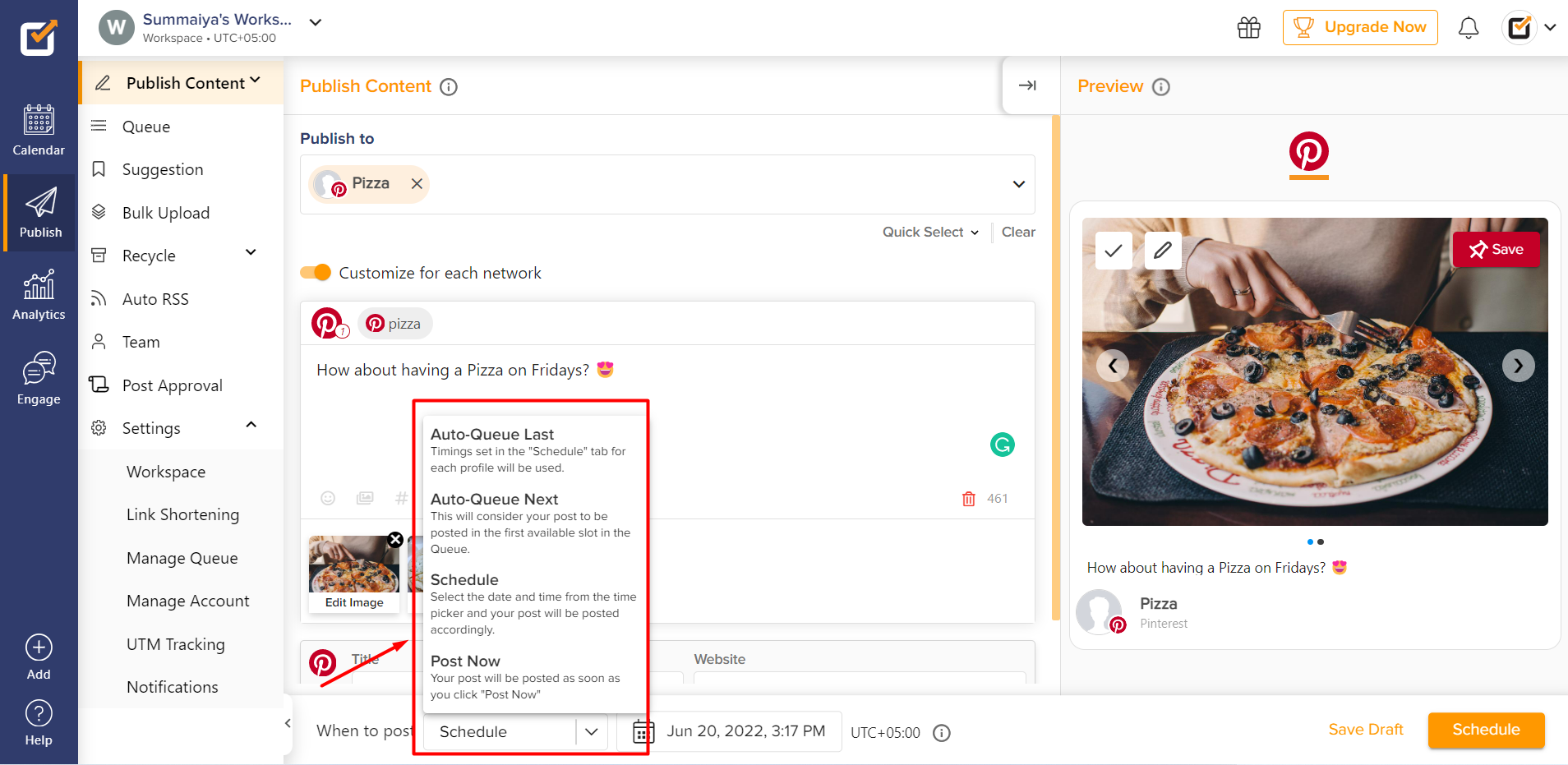Screen dimensions: 1568x765
Task: Click the Schedule button to schedule the post
Action: (x=1484, y=730)
